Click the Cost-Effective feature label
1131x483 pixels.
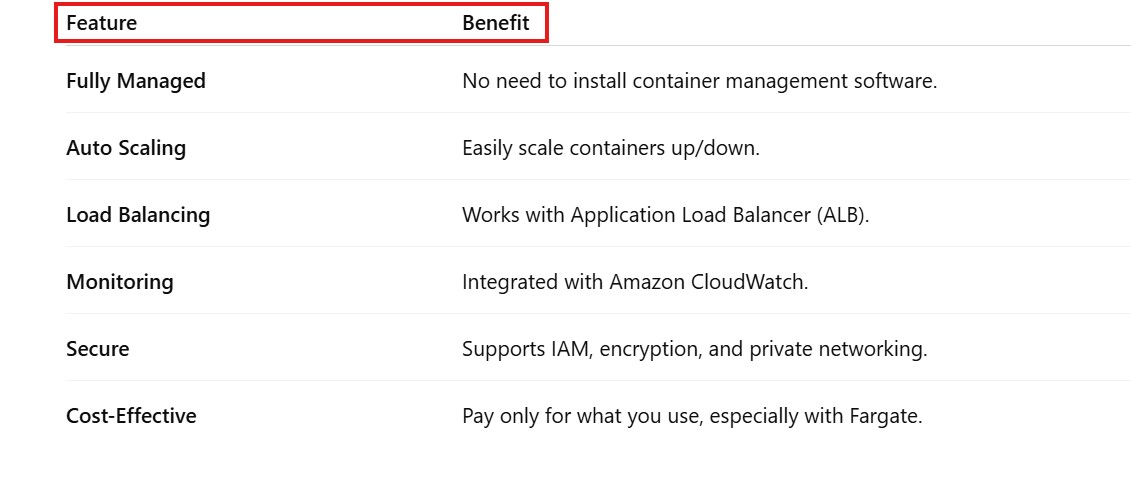[x=131, y=416]
